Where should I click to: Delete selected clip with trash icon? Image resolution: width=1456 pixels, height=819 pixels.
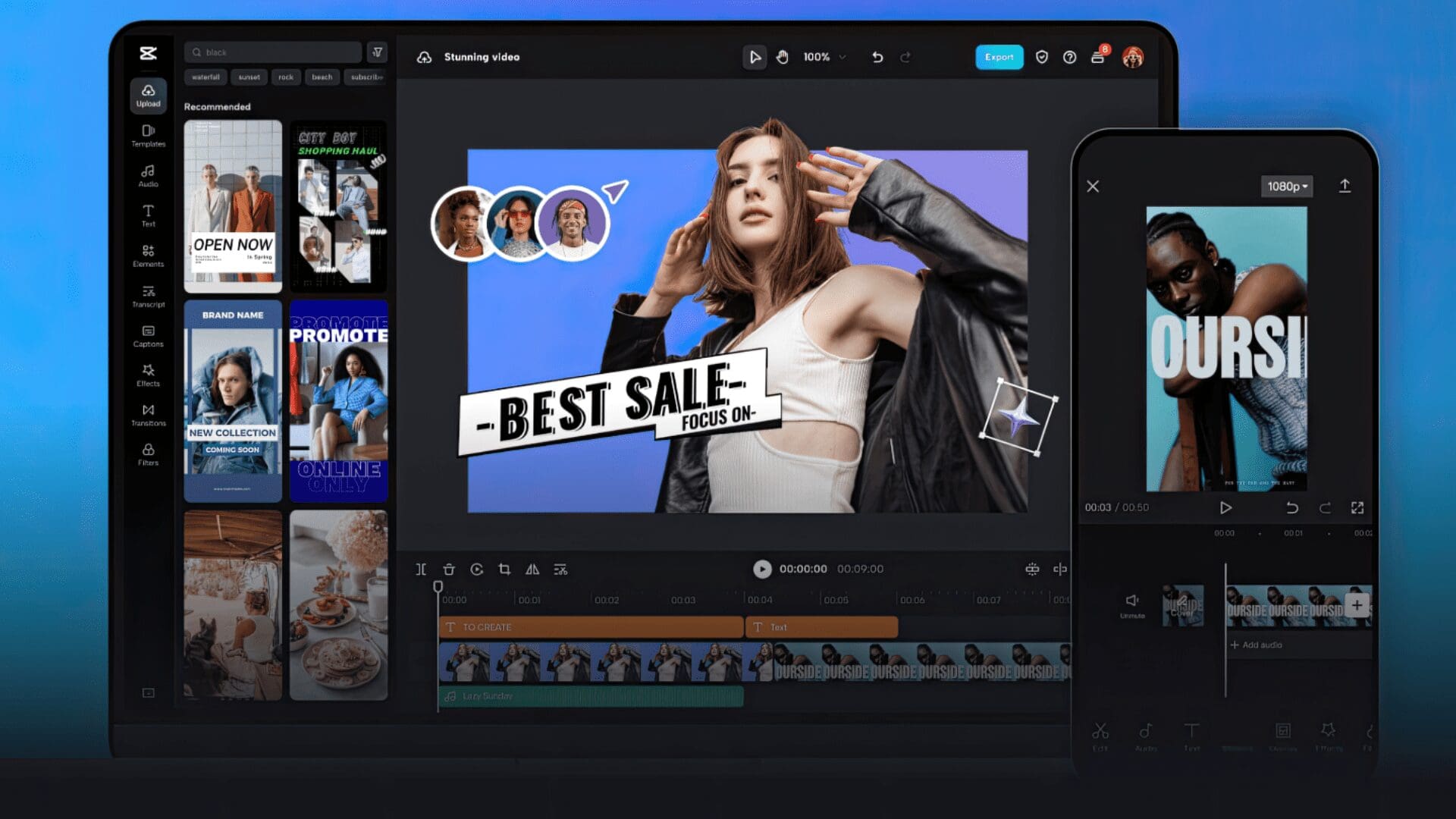coord(449,570)
